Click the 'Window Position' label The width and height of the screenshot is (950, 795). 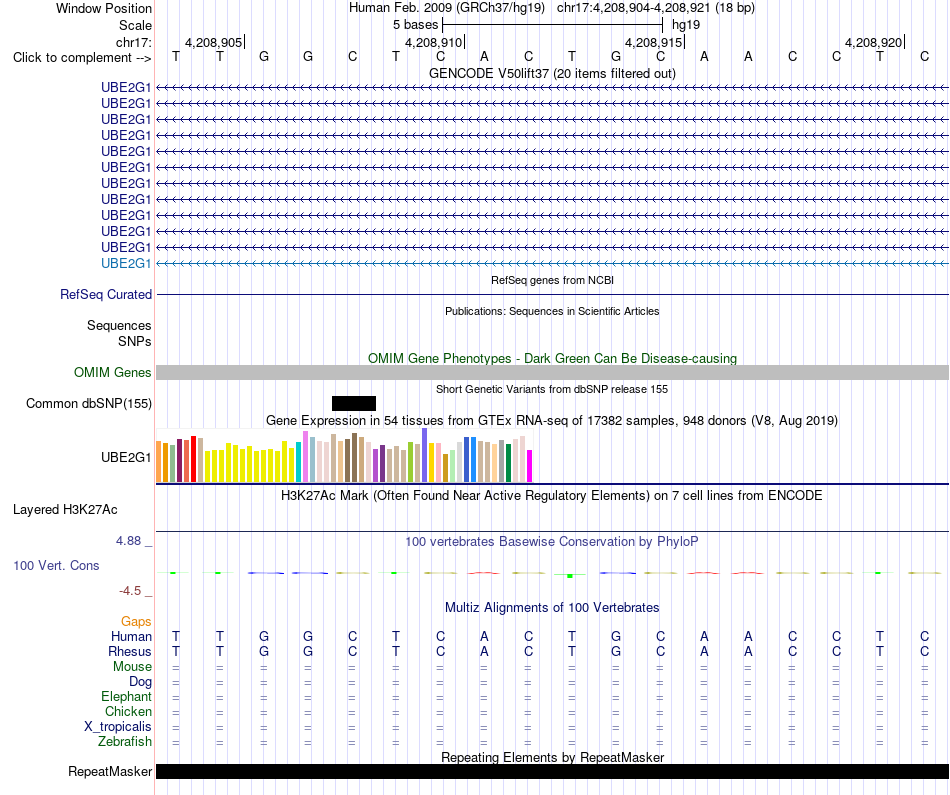104,8
